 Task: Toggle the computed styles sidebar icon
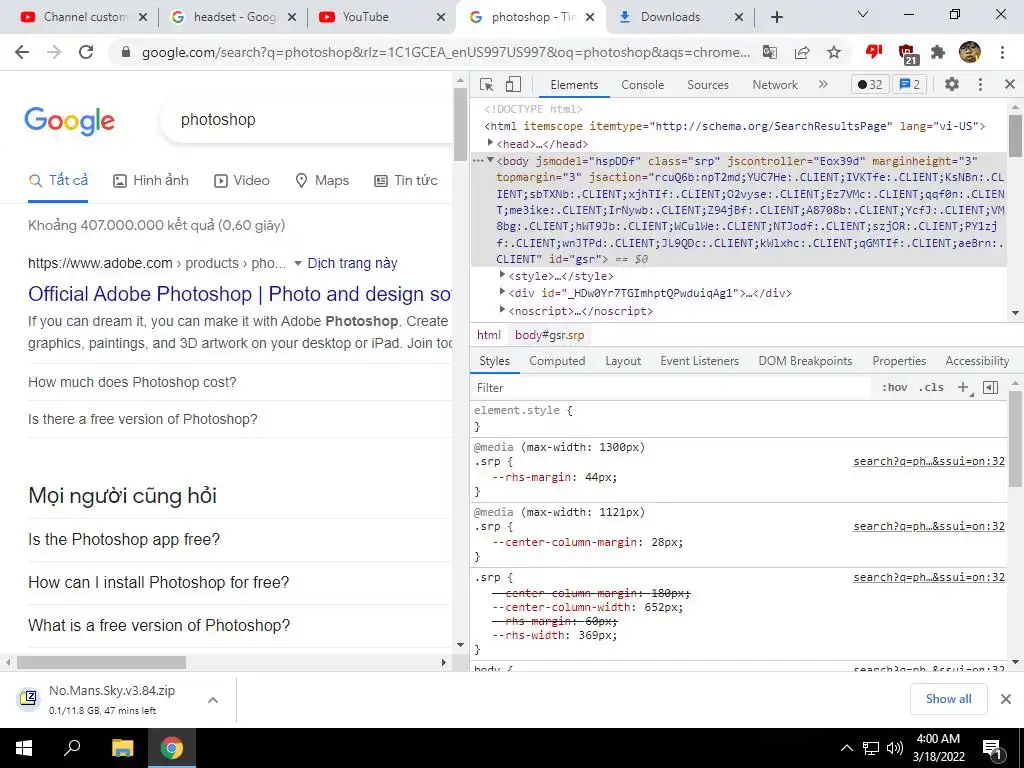tap(990, 387)
